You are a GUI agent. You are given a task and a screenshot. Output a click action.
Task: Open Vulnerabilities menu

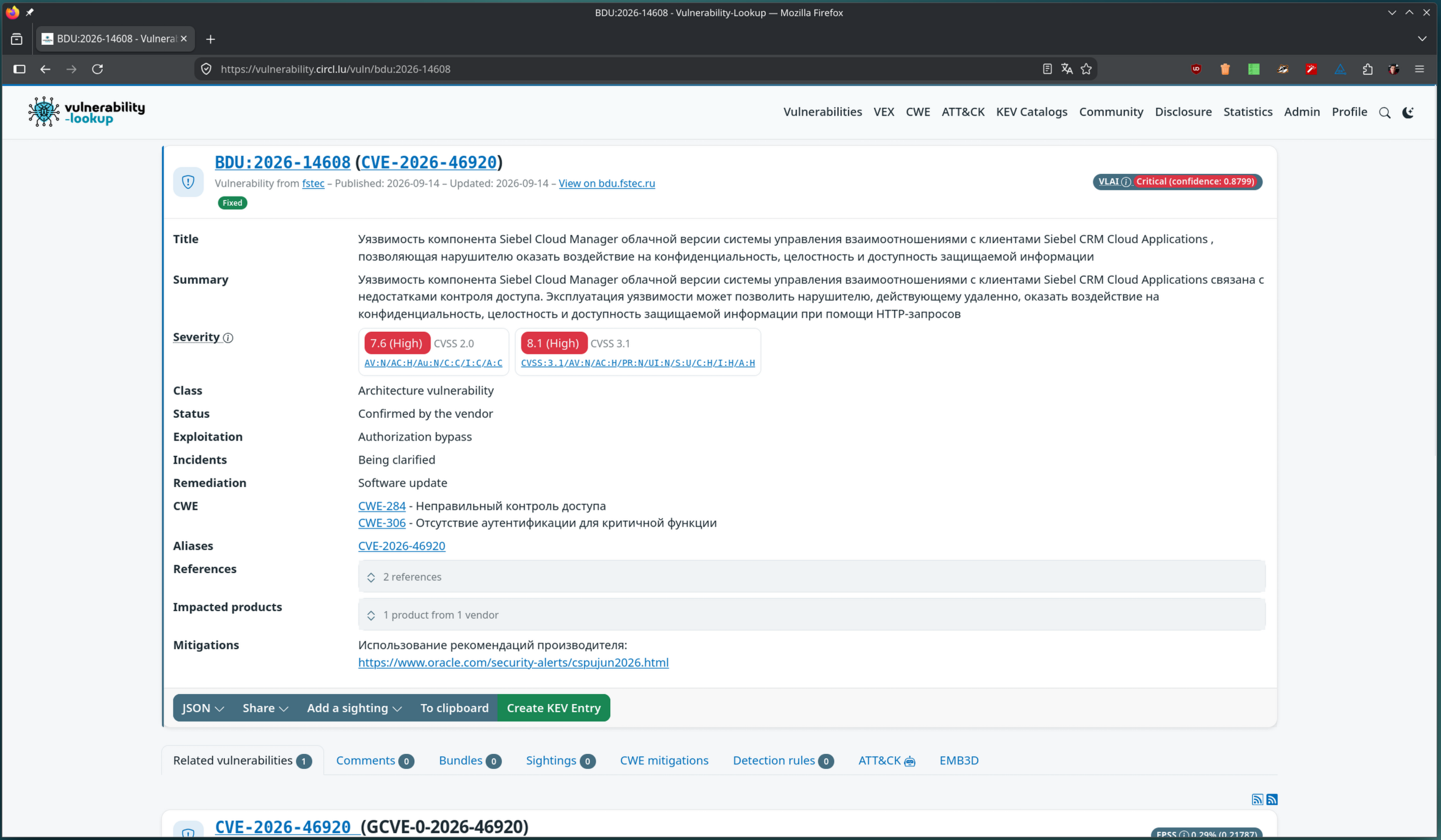click(822, 112)
